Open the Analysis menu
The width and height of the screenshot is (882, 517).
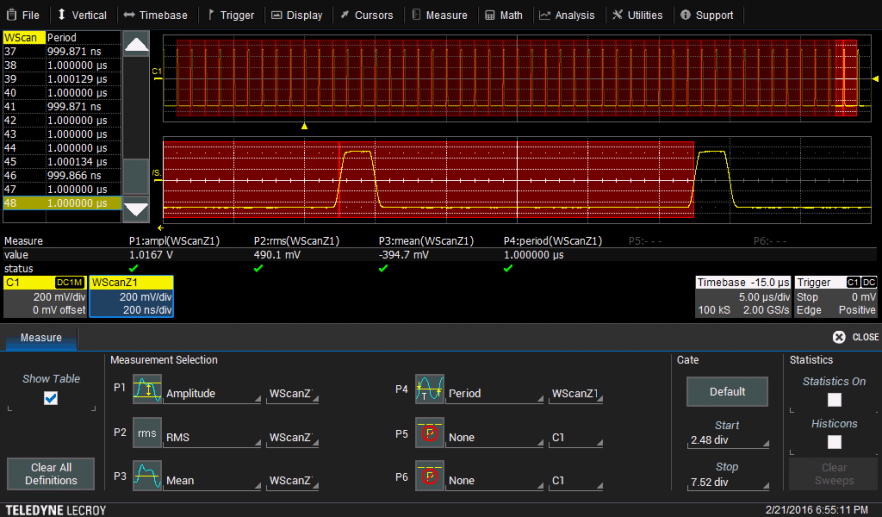pyautogui.click(x=566, y=15)
